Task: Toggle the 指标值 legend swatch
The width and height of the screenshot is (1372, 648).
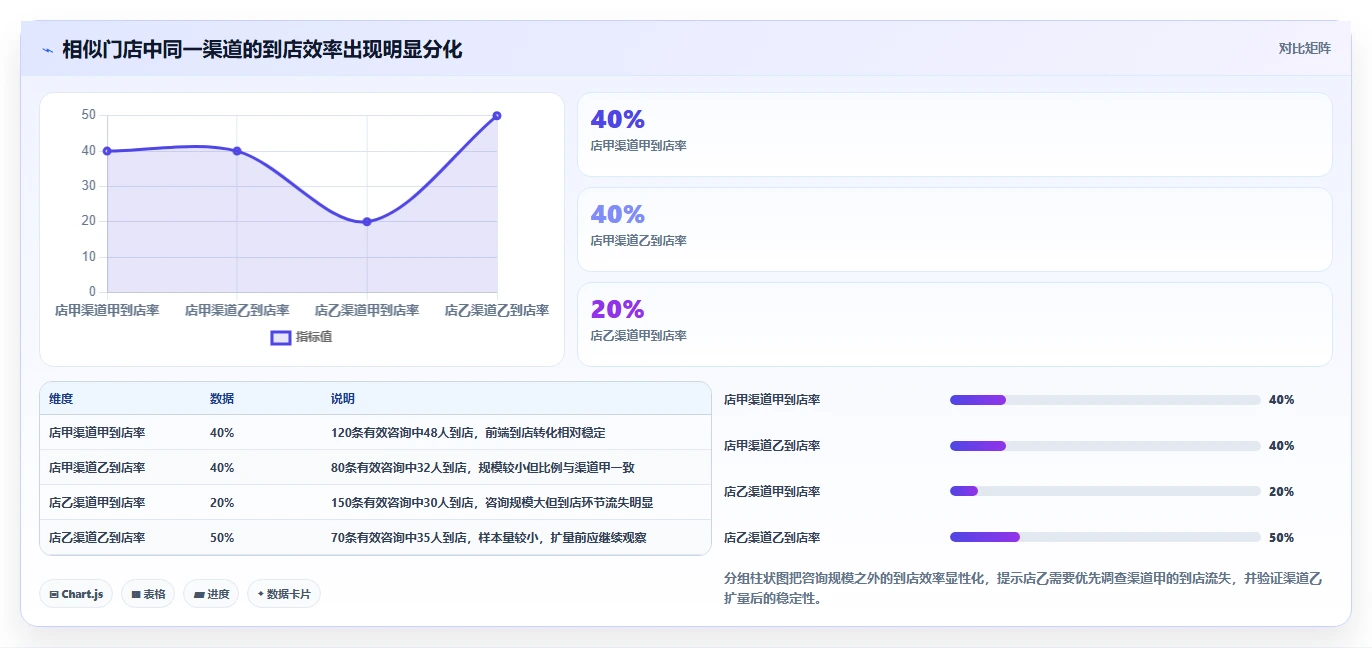Action: 281,337
